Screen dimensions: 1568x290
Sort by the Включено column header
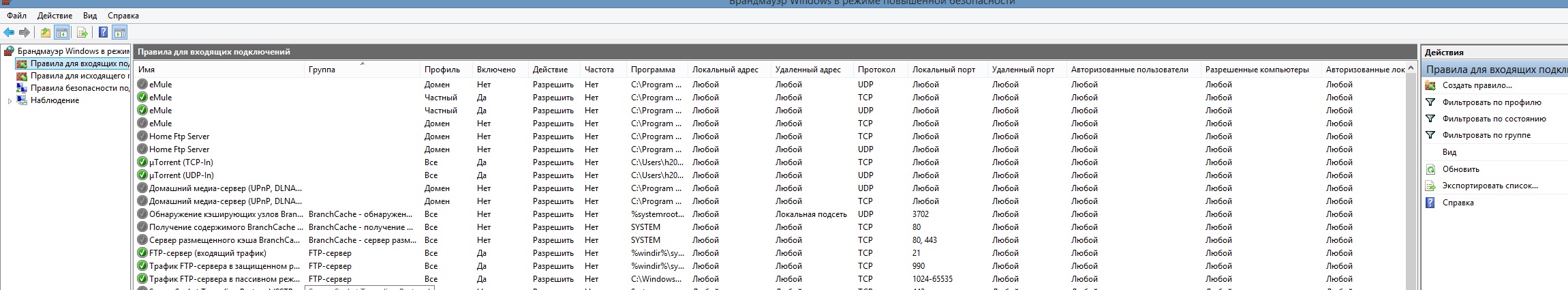pyautogui.click(x=500, y=70)
